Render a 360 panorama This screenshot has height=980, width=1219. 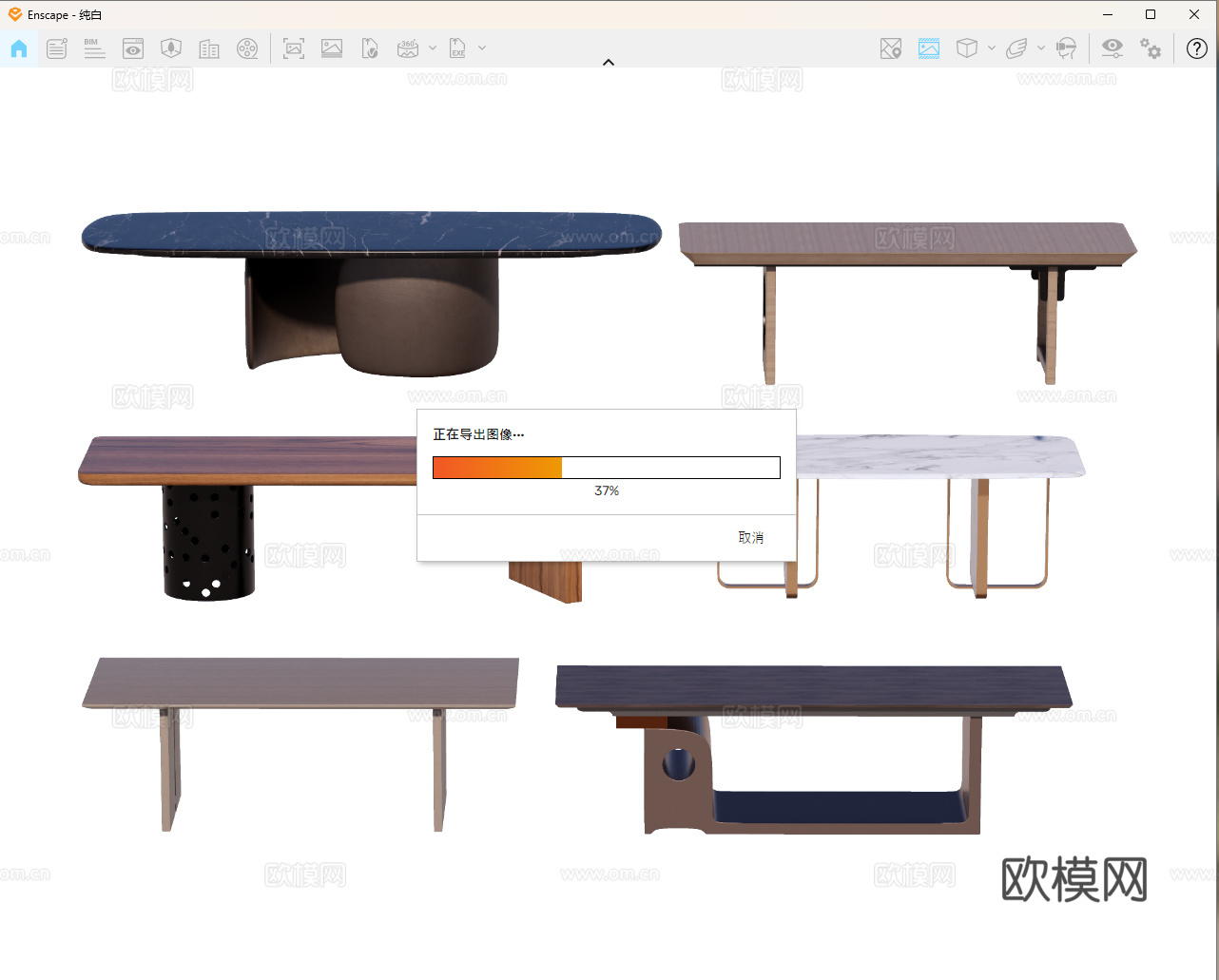(x=408, y=48)
